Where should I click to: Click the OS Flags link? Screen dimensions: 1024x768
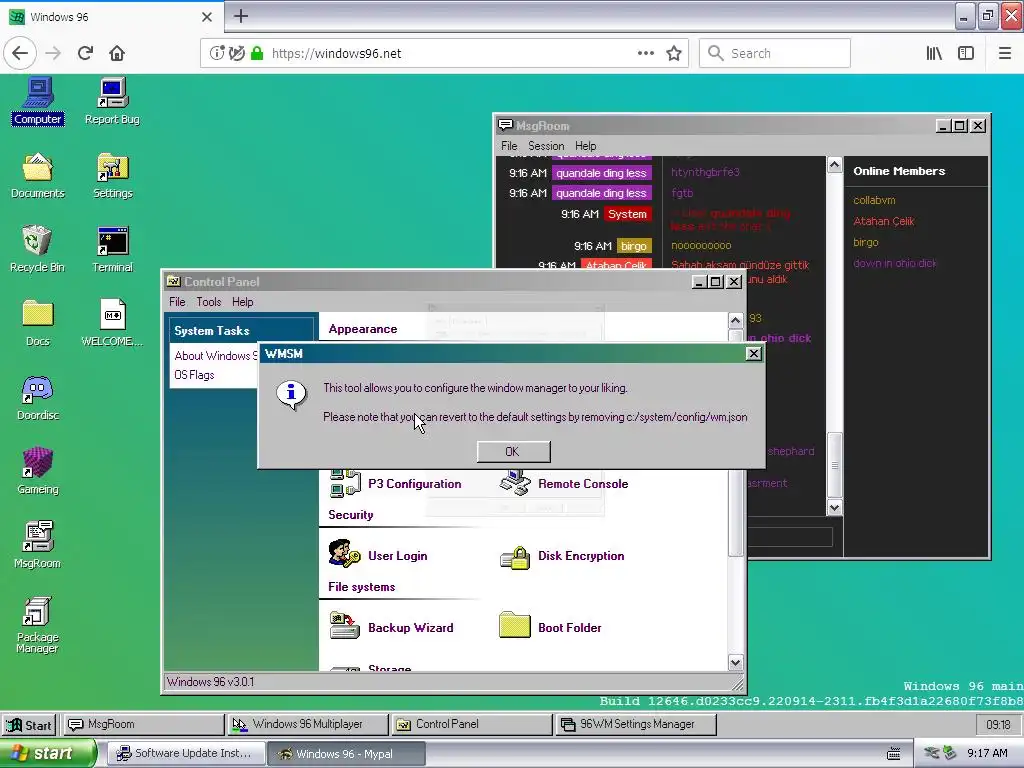pyautogui.click(x=194, y=375)
